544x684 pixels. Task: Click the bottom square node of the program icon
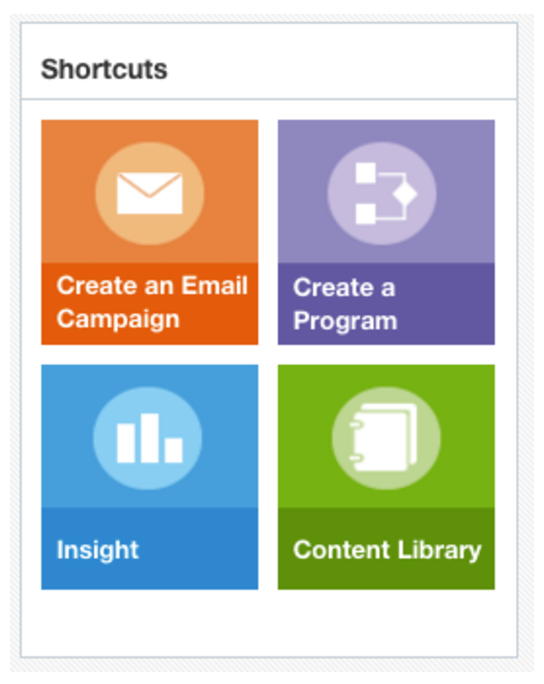click(366, 214)
